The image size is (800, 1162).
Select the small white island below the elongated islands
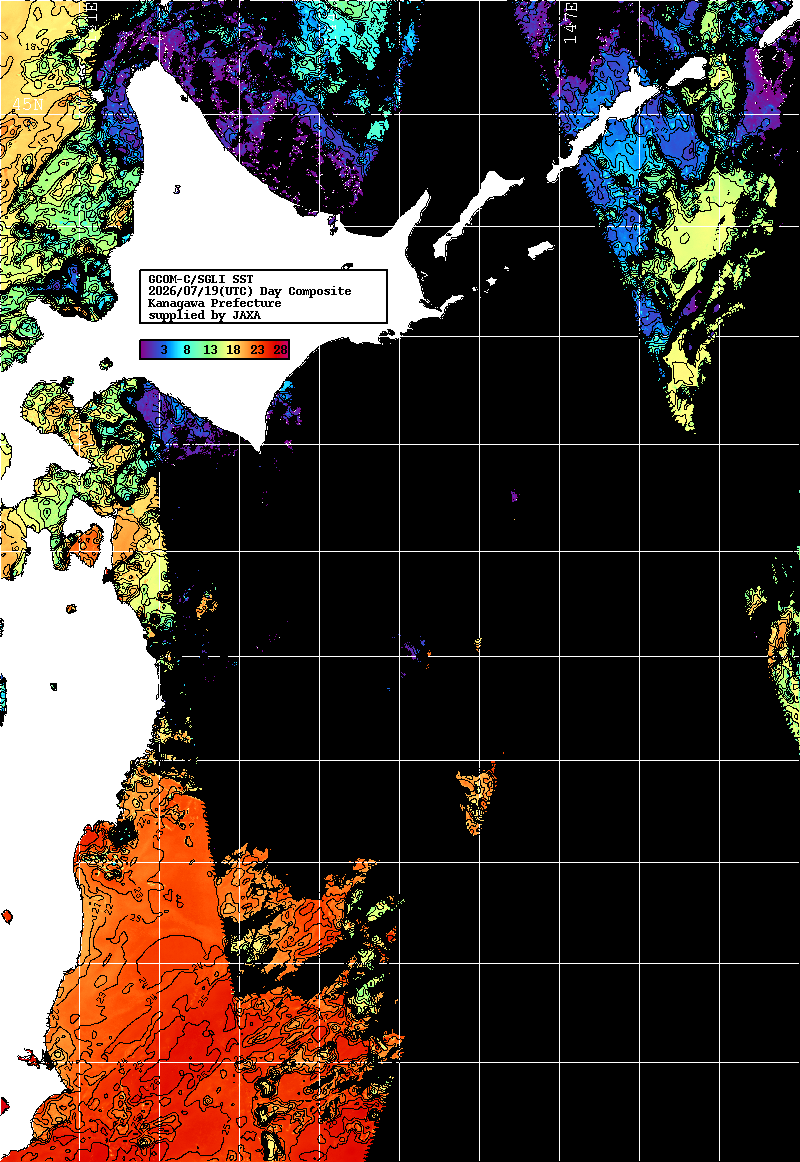click(541, 249)
